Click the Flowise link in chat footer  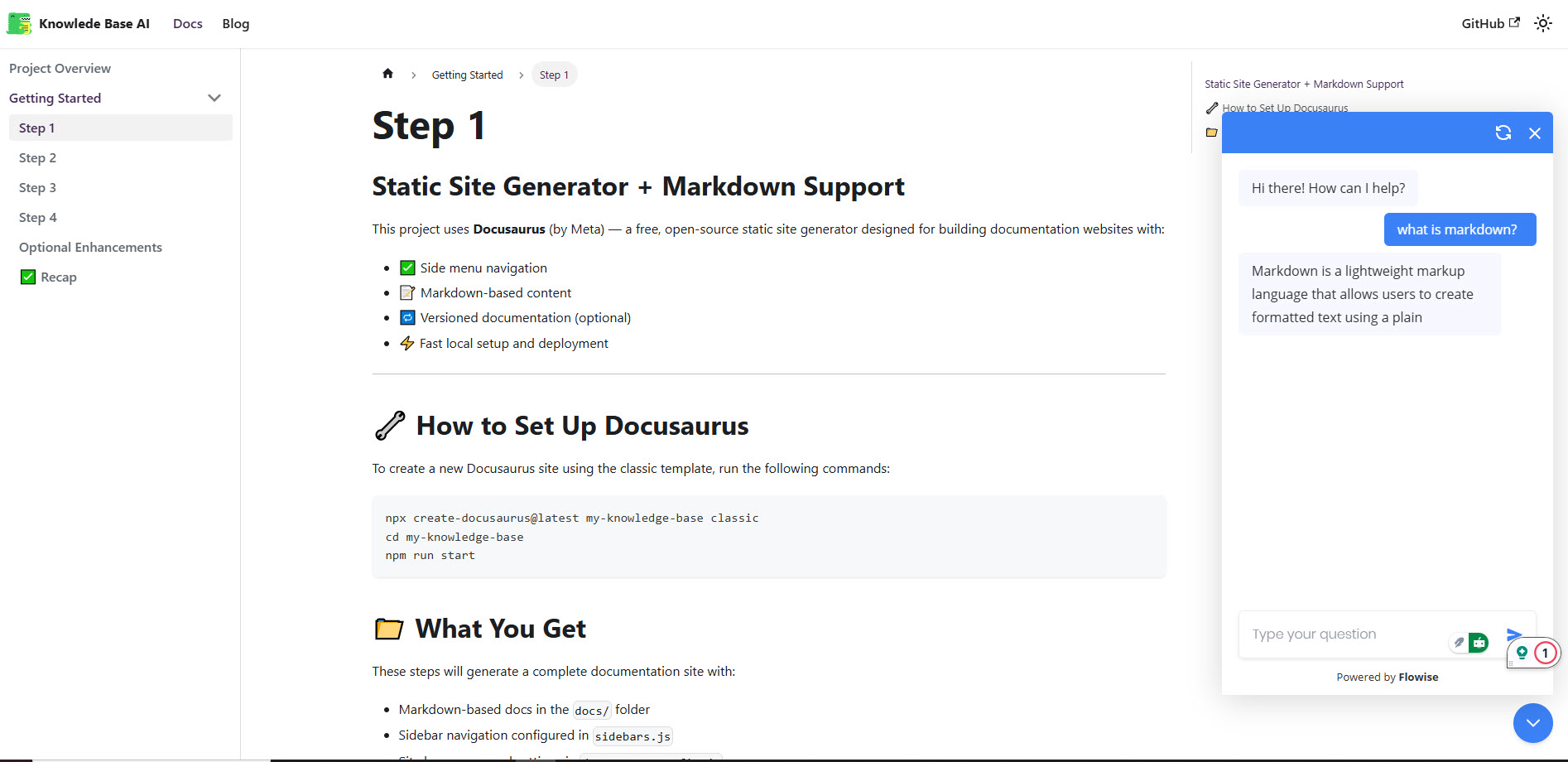1418,677
